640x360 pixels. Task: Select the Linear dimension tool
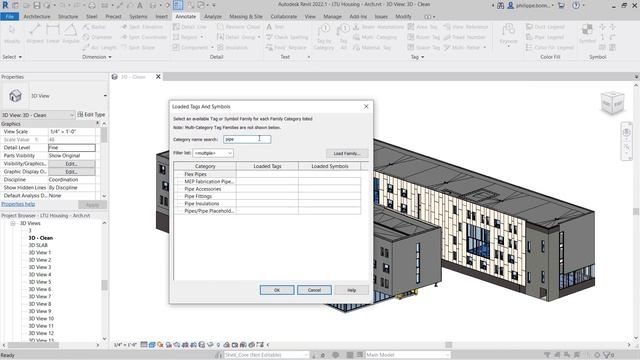(x=53, y=34)
